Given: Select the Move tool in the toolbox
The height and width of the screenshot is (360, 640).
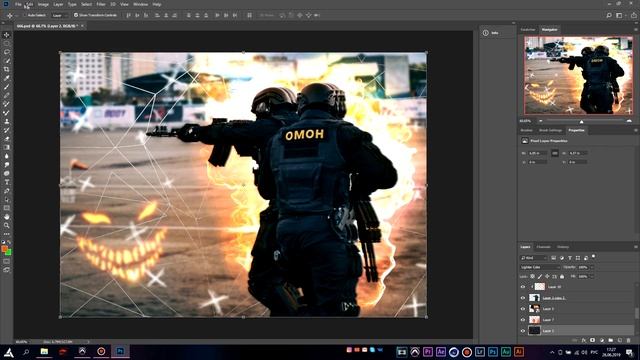Looking at the screenshot, I should tap(7, 35).
